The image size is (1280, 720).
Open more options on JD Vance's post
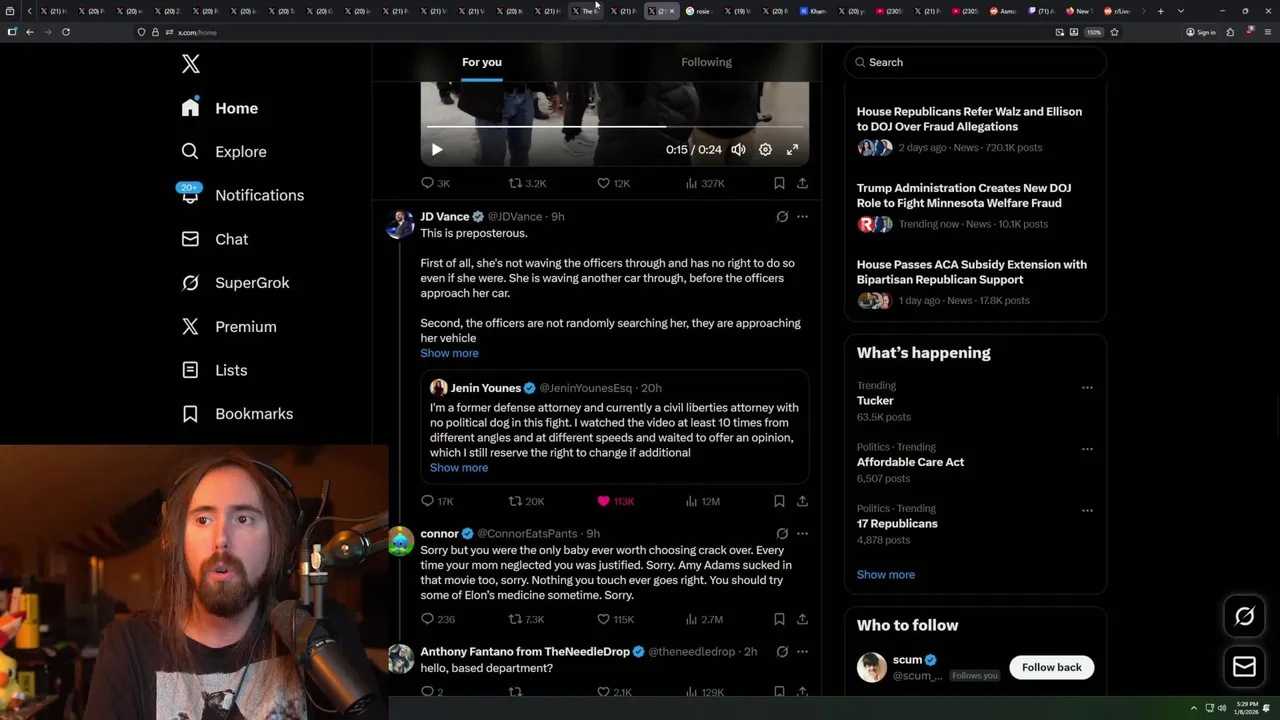coord(802,216)
